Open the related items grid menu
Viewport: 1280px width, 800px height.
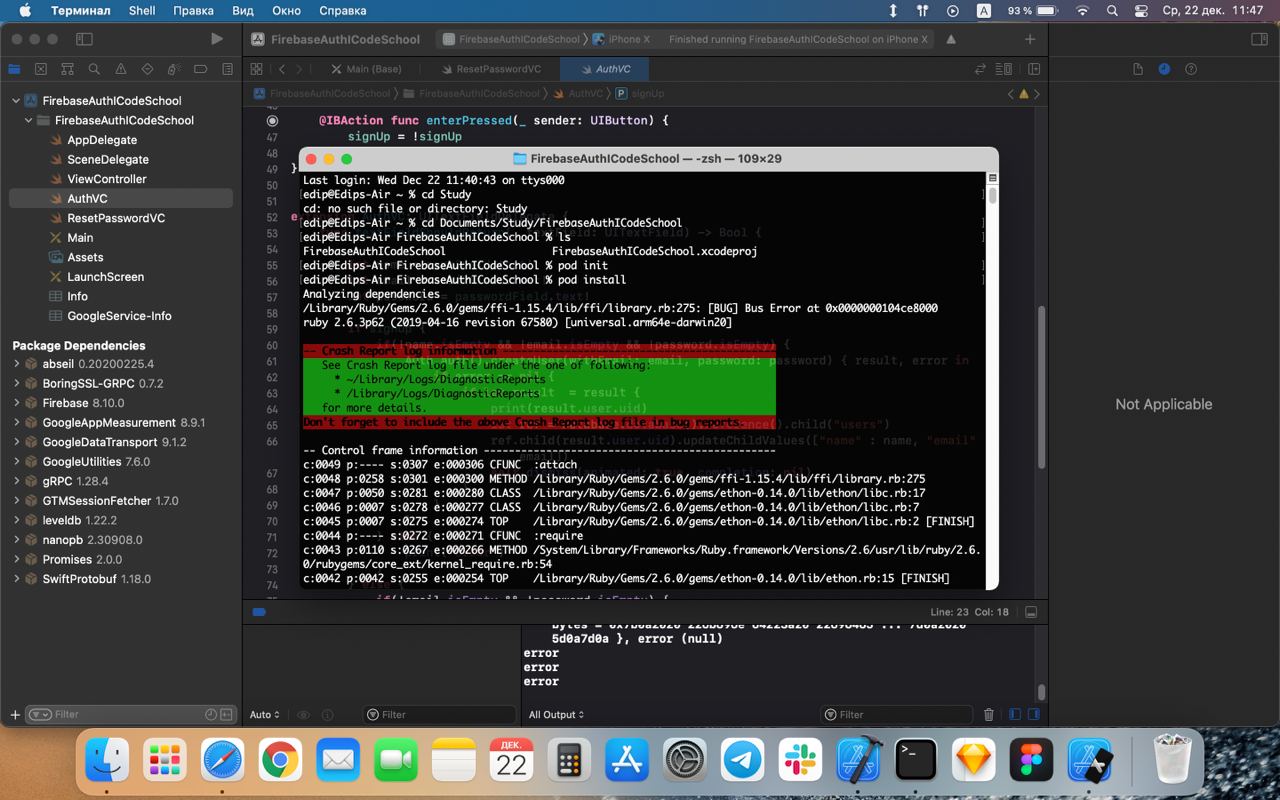point(256,69)
